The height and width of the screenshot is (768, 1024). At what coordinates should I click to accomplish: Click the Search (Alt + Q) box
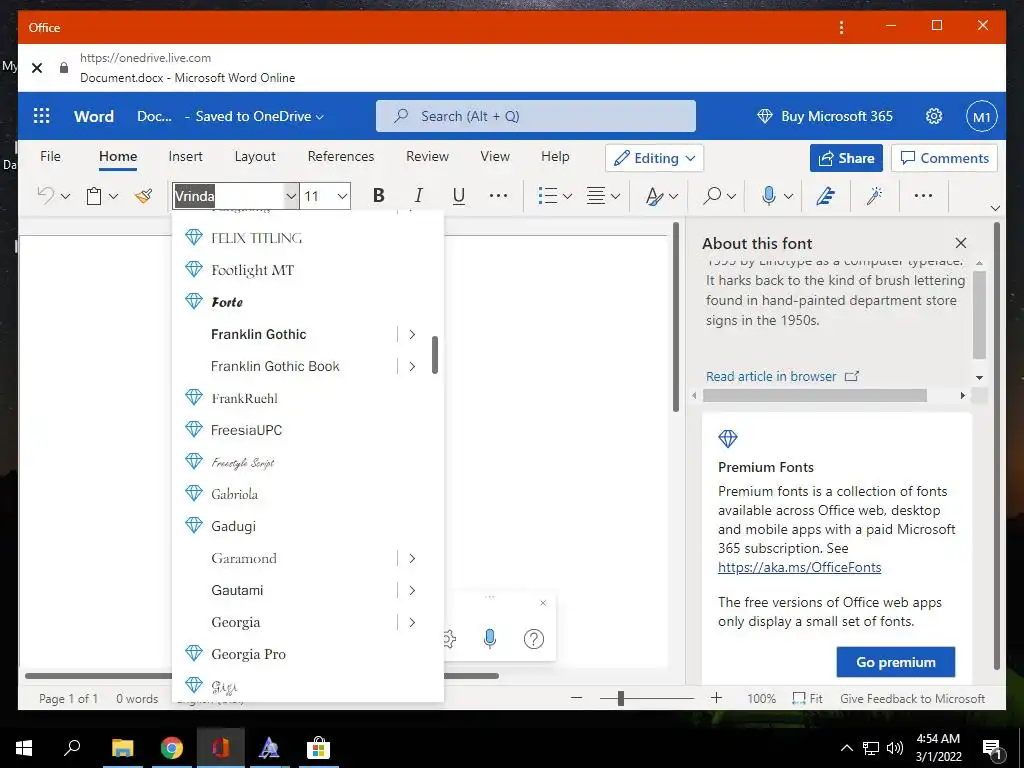coord(536,116)
